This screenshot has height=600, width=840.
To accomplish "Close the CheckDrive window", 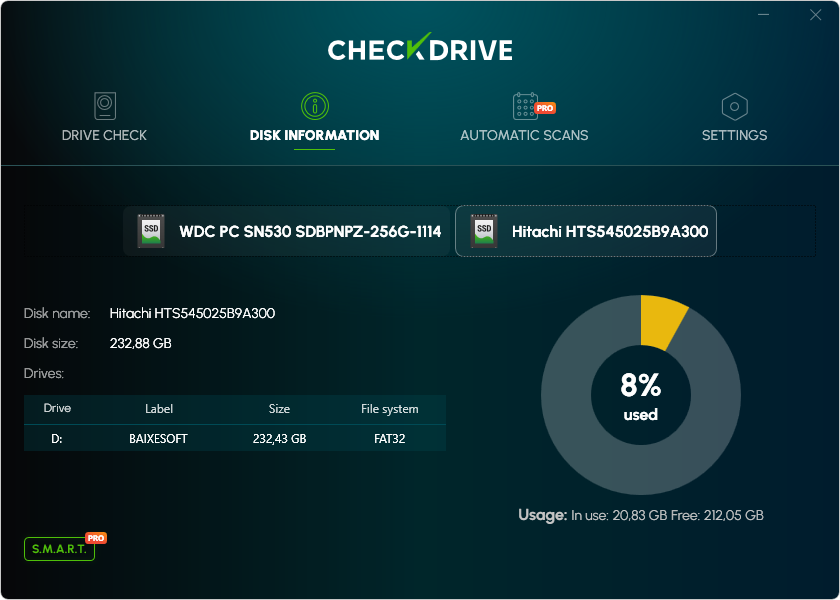I will tap(815, 14).
